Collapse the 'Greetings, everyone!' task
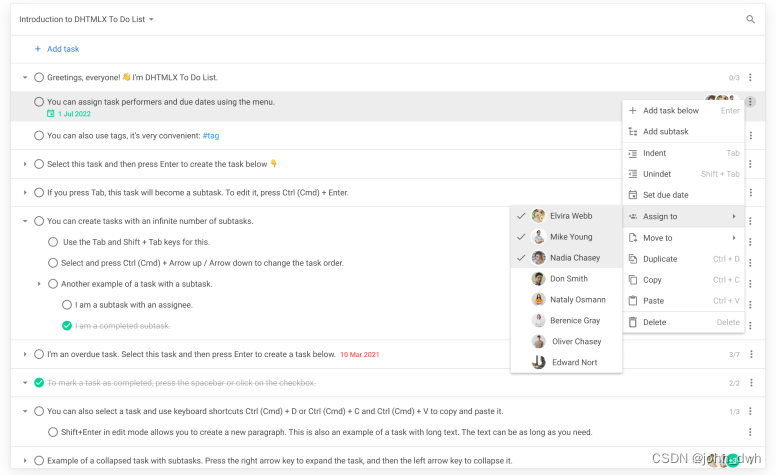Image resolution: width=776 pixels, height=475 pixels. (x=25, y=77)
